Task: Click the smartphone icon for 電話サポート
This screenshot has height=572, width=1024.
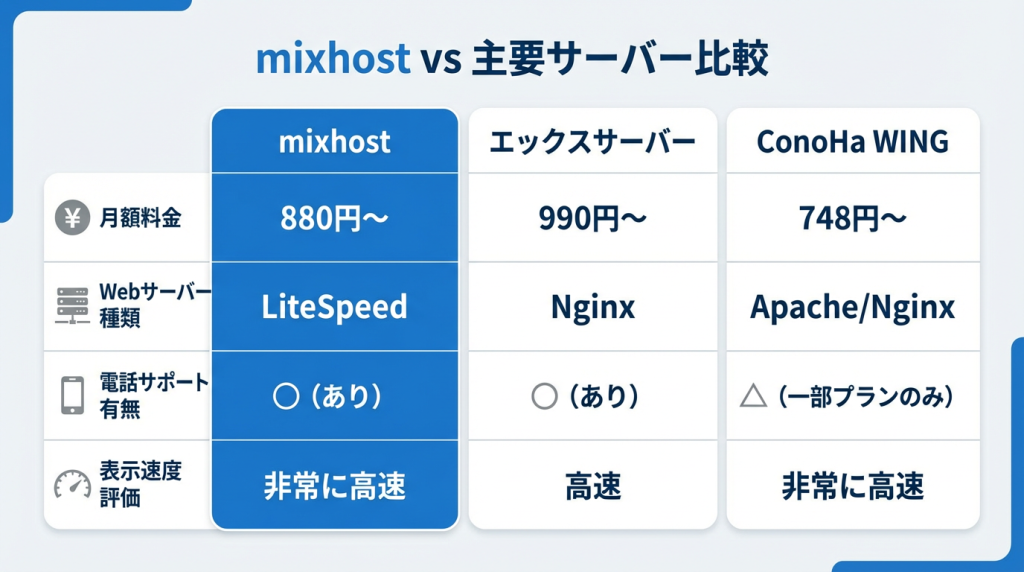Action: coord(72,394)
